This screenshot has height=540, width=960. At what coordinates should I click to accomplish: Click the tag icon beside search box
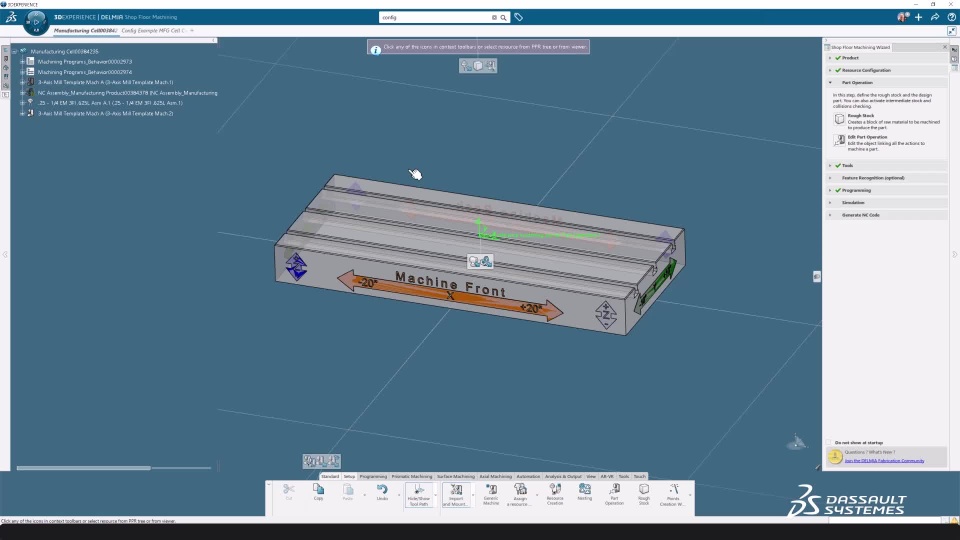click(519, 17)
